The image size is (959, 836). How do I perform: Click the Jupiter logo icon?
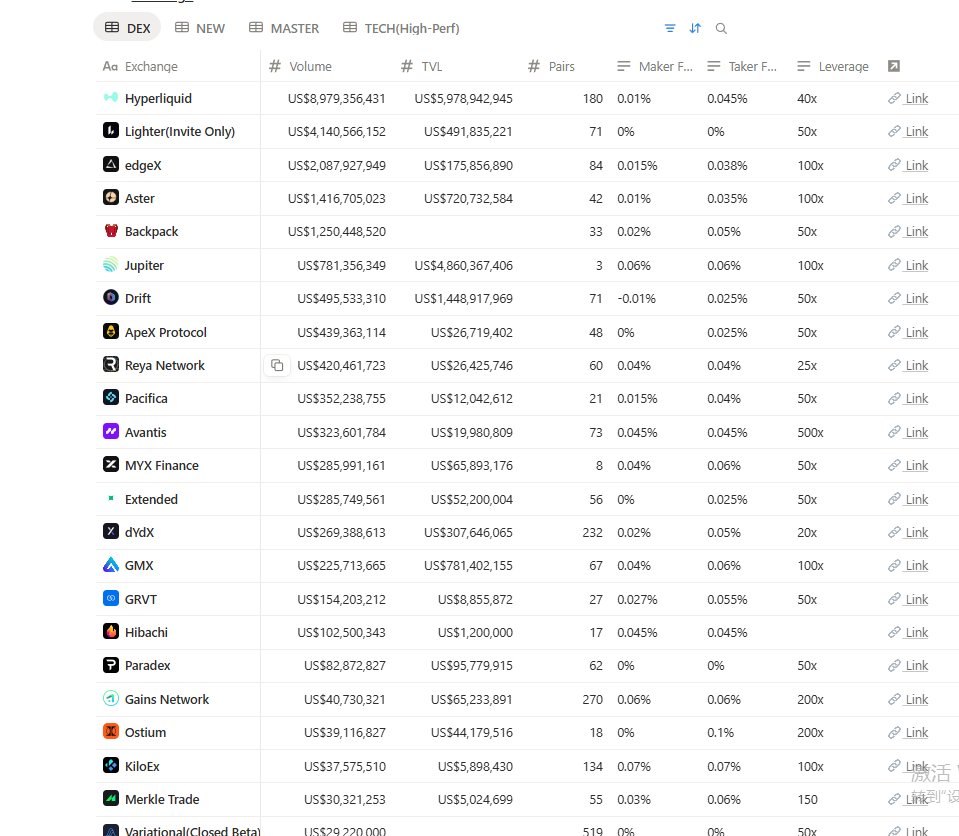[111, 265]
